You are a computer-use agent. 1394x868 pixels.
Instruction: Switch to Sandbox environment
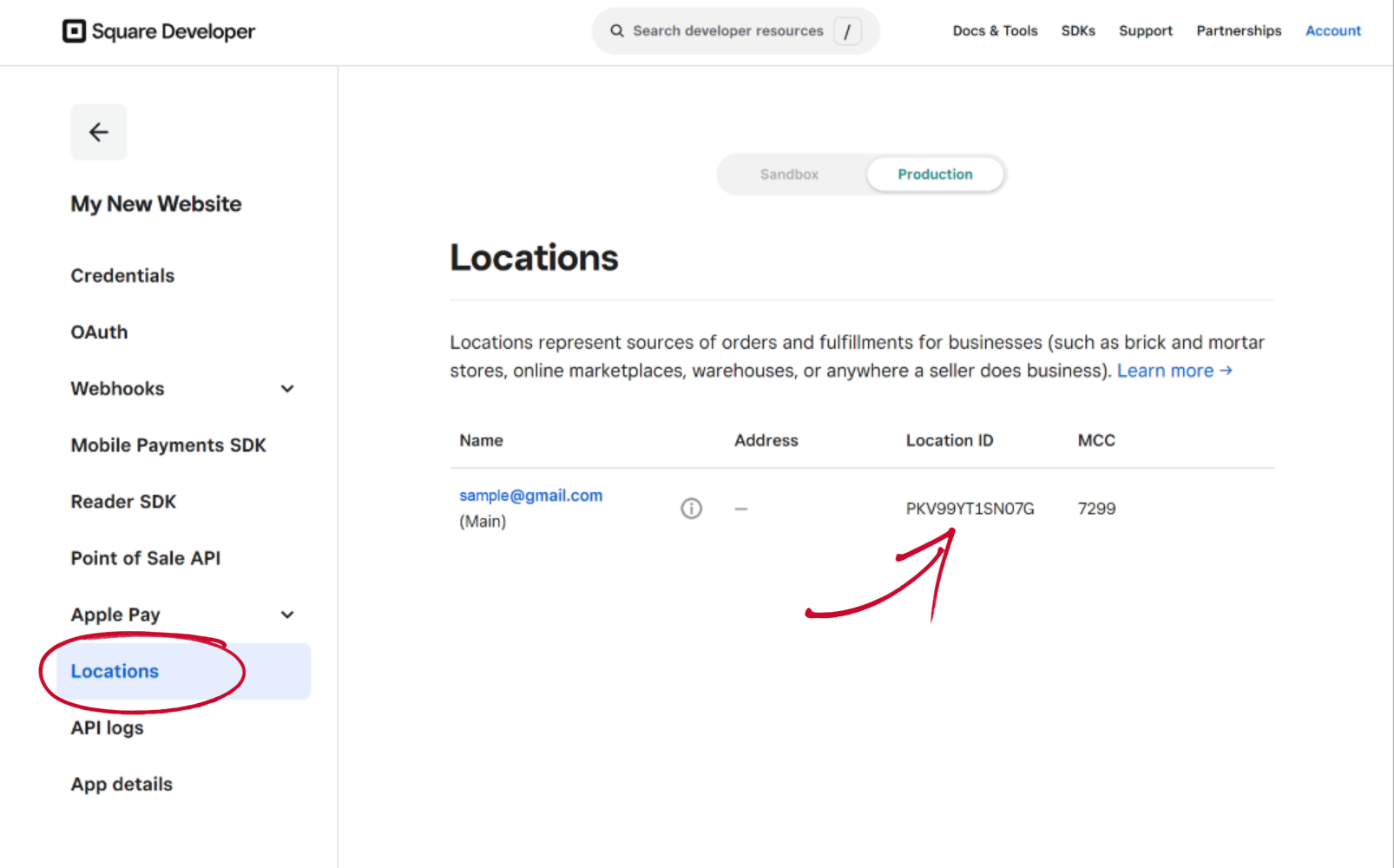789,174
